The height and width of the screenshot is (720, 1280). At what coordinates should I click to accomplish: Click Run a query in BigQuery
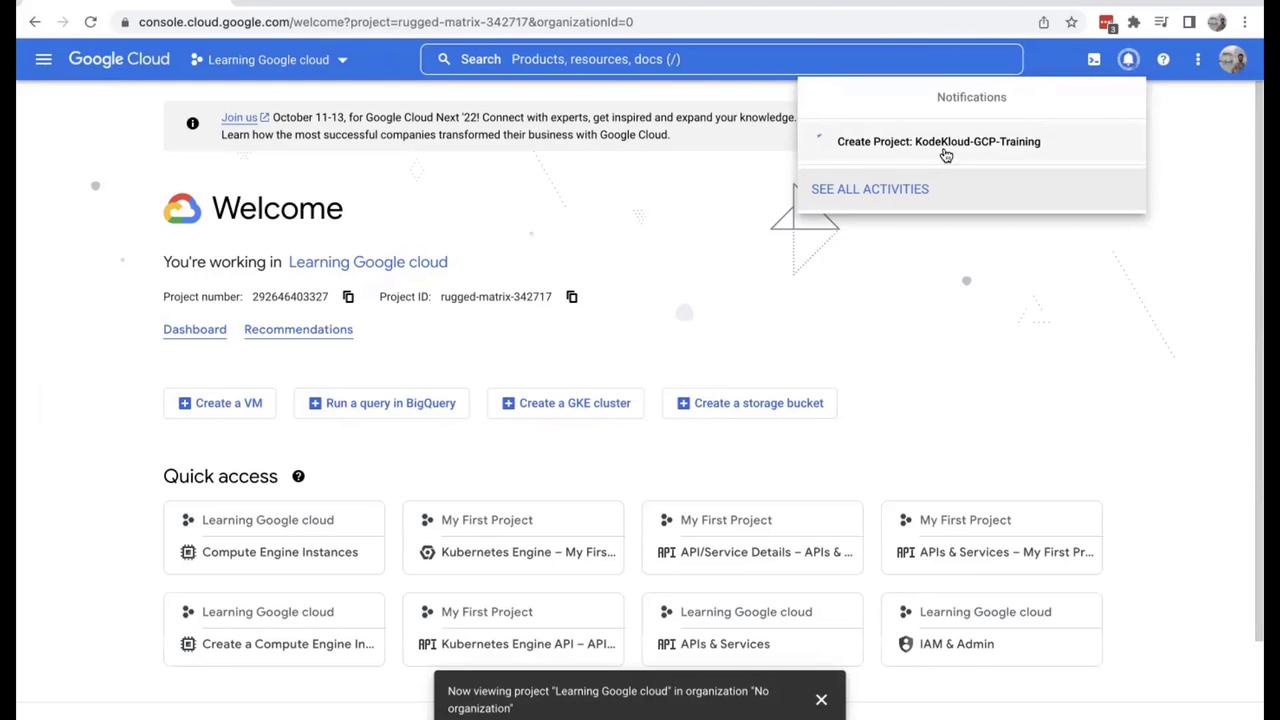coord(382,403)
